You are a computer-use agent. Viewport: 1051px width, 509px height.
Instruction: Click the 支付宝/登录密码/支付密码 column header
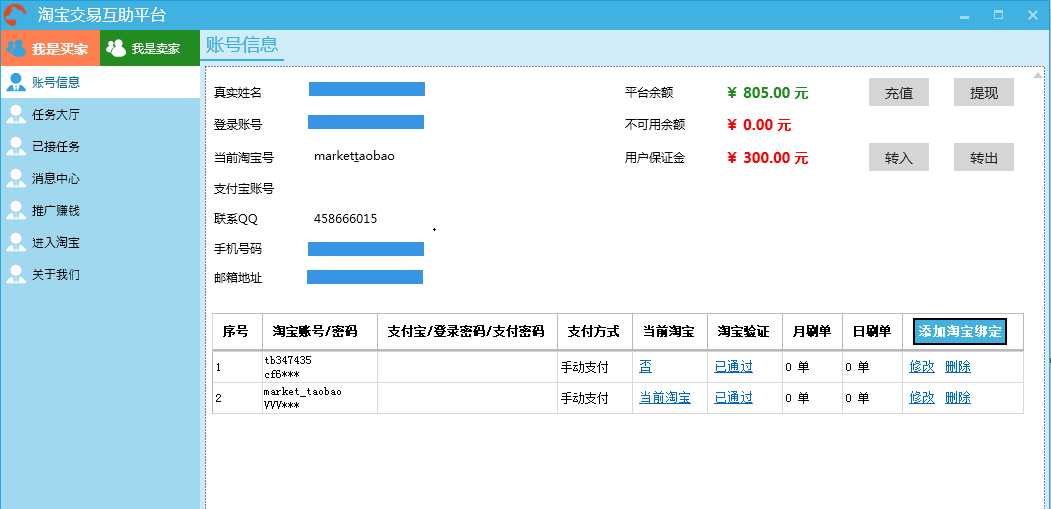[467, 331]
